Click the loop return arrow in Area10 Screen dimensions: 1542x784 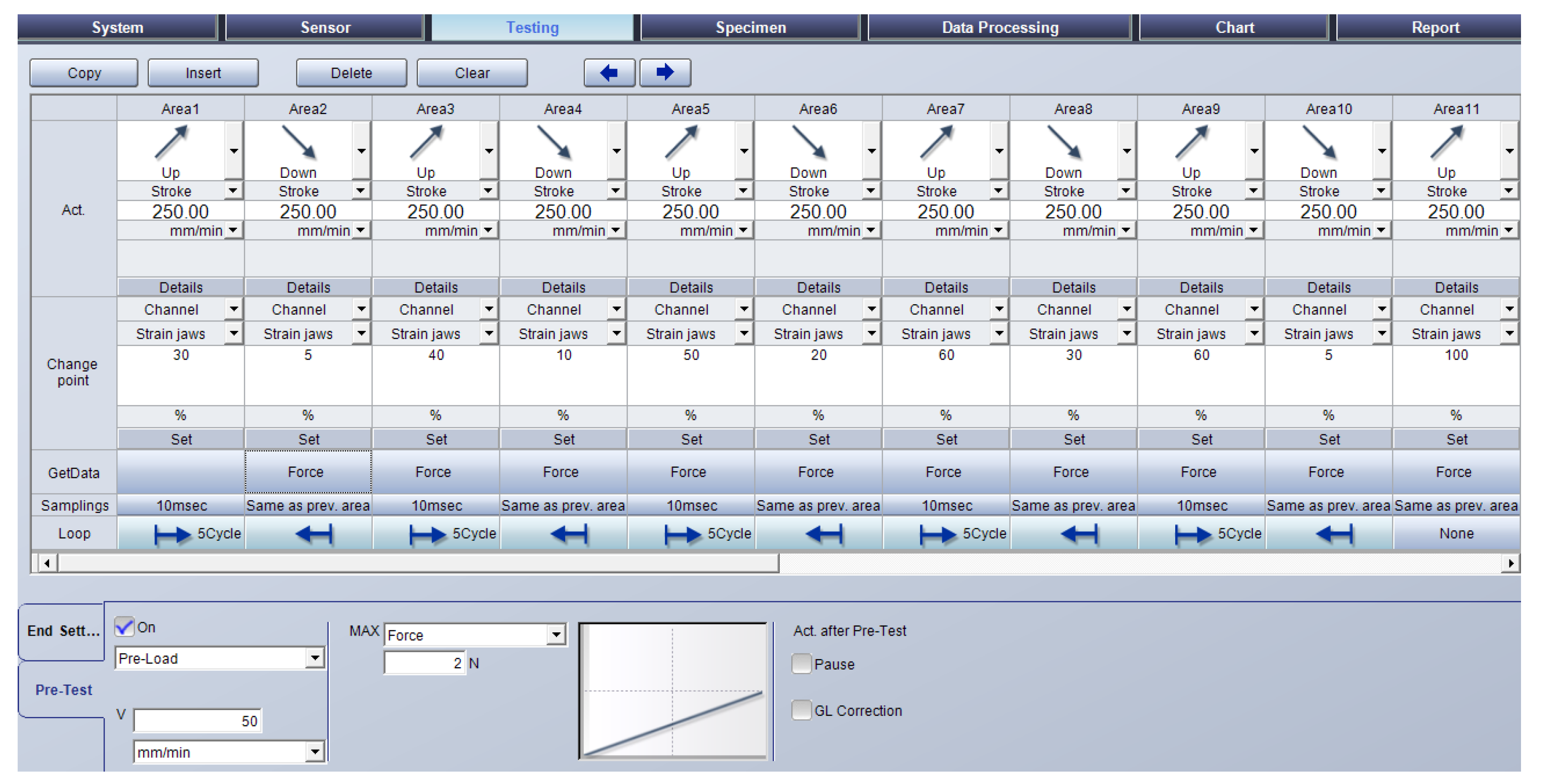[x=1334, y=534]
